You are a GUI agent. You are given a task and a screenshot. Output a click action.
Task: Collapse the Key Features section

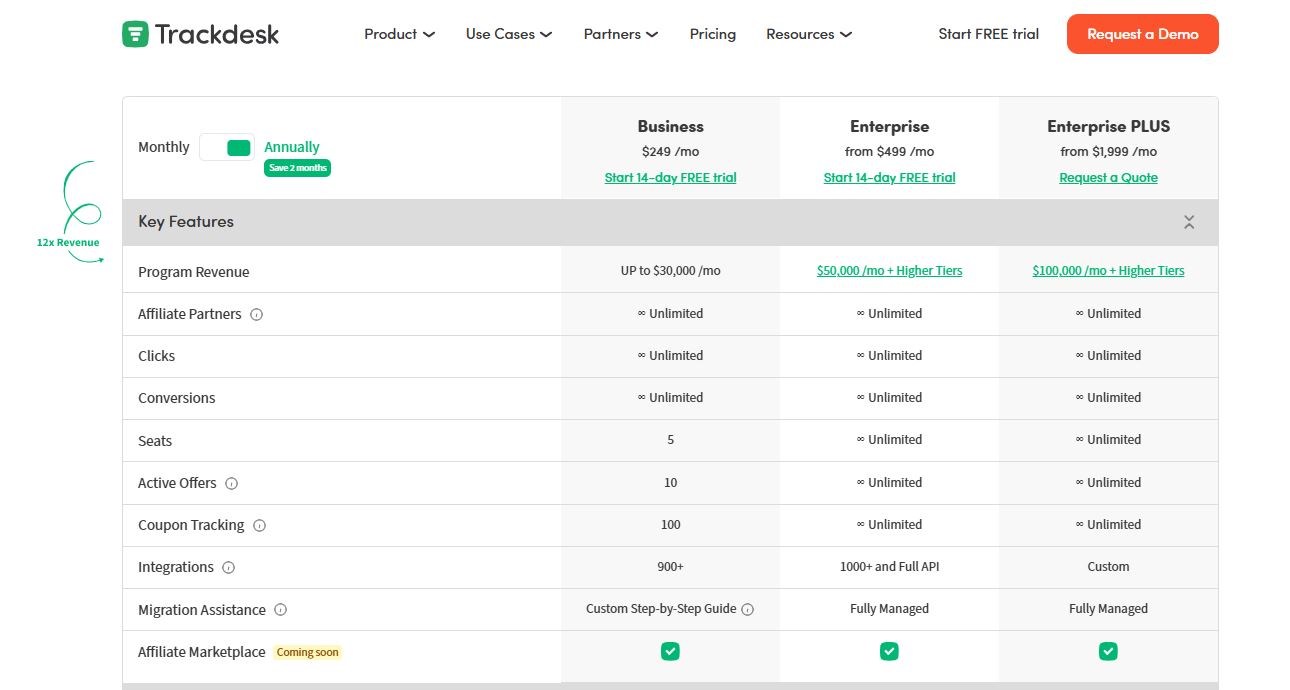(1189, 222)
